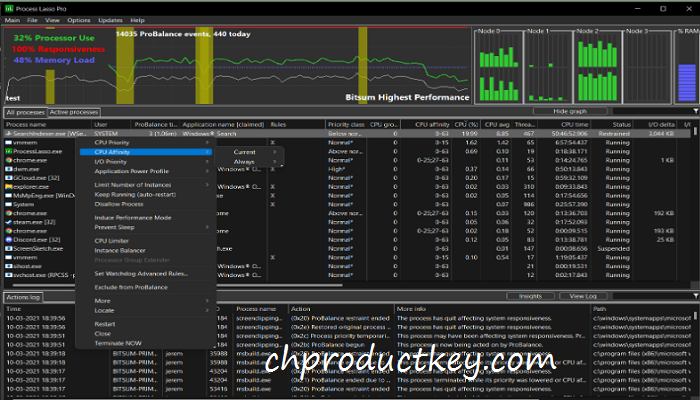
Task: Click the ScreenSketch.exe process icon
Action: point(8,248)
